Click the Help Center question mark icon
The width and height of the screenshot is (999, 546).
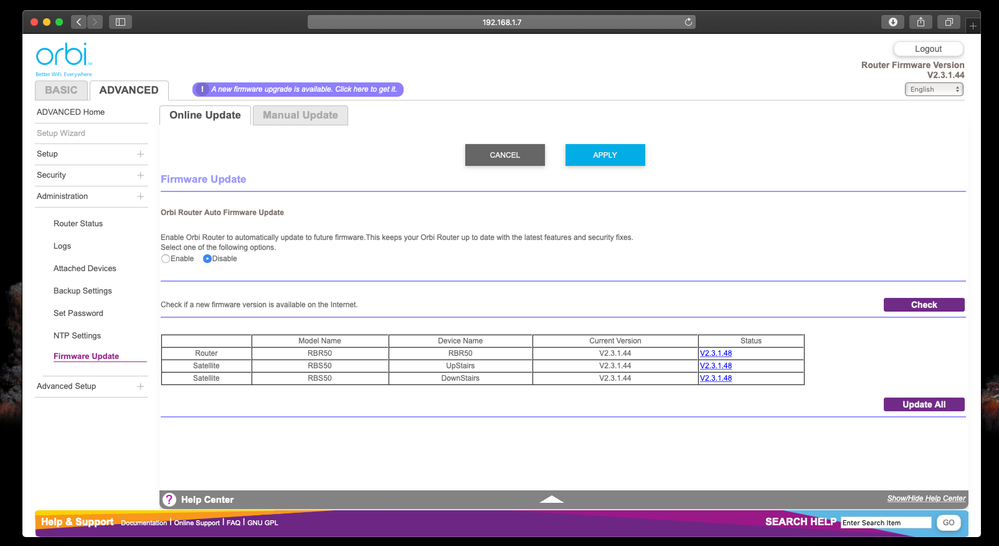pos(169,499)
